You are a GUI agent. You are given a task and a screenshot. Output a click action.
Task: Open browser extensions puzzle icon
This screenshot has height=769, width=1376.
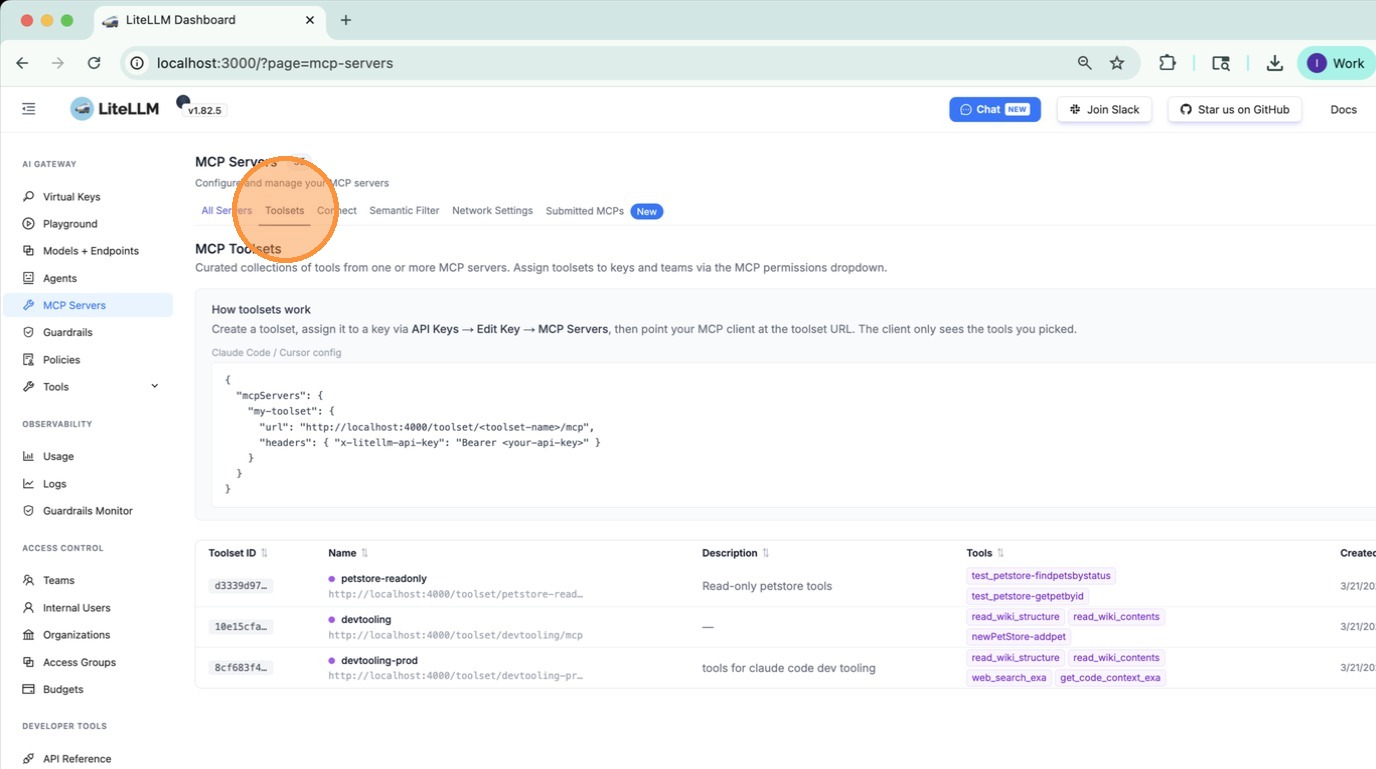[1167, 63]
